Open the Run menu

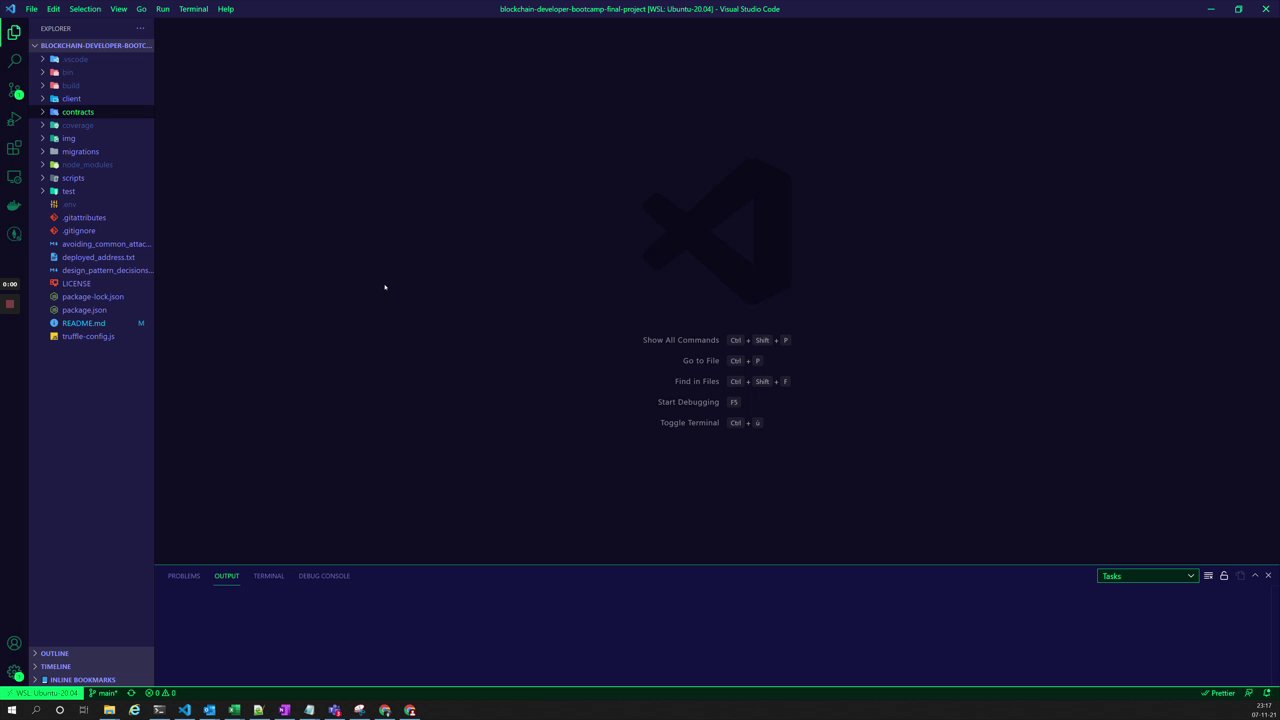coord(162,9)
